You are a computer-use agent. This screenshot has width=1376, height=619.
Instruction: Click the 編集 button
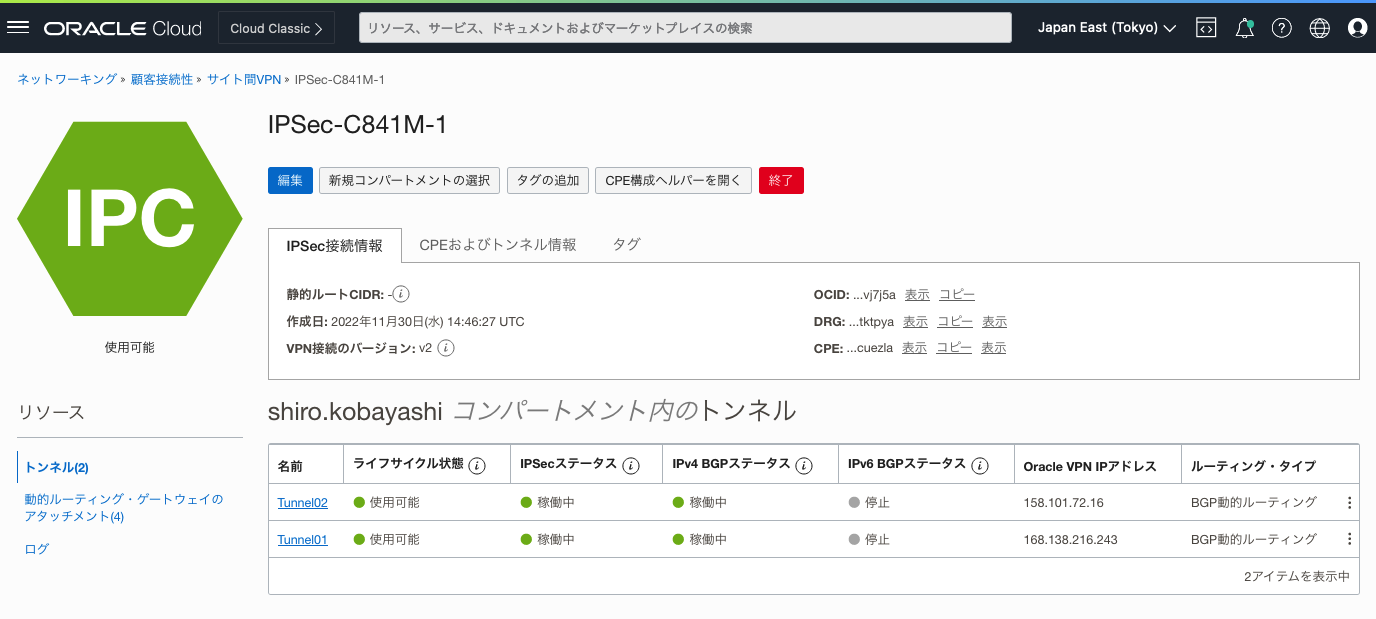(x=290, y=181)
